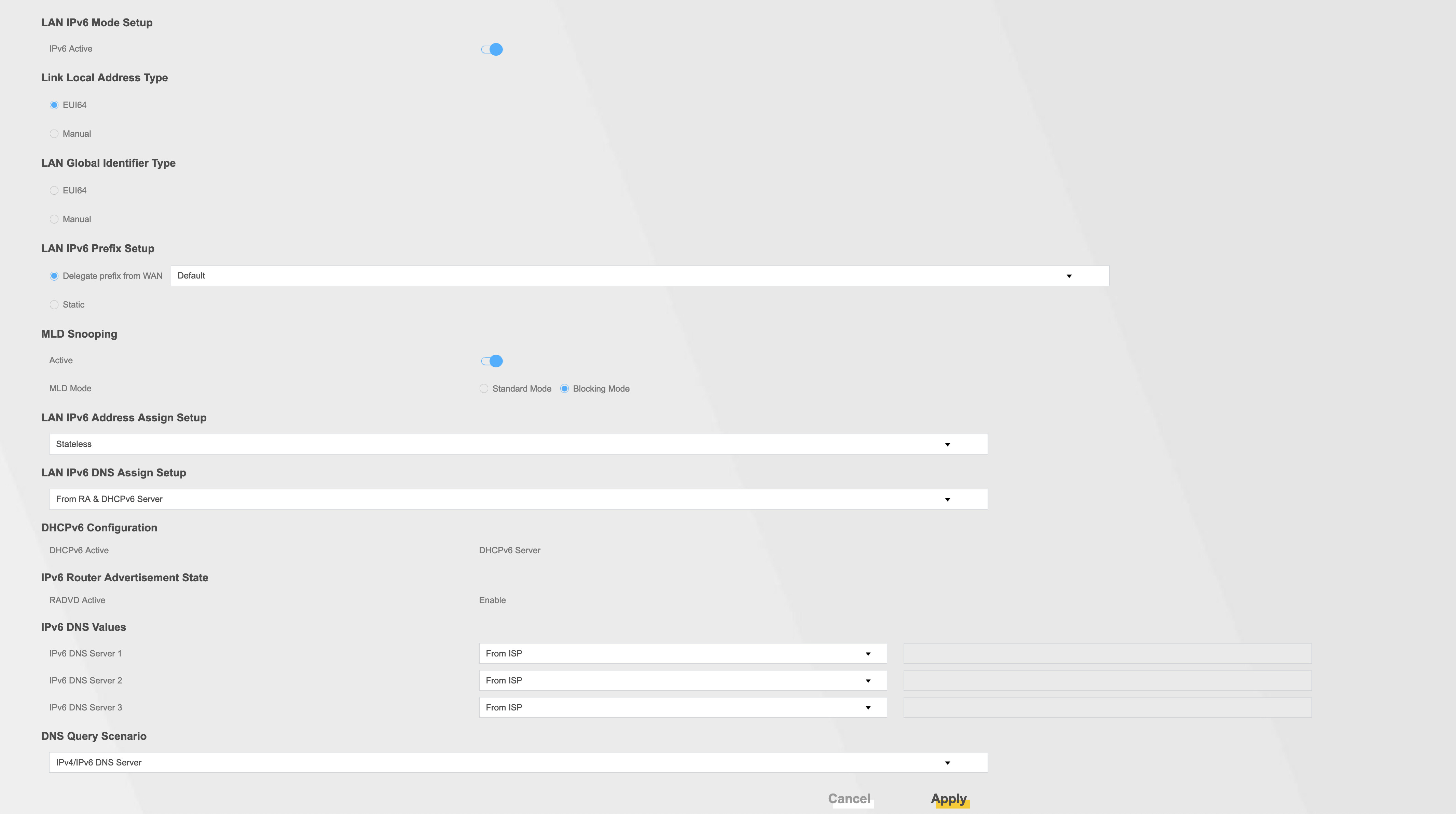Viewport: 1456px width, 814px height.
Task: Click IPv6 DNS Server 1 address field
Action: (x=1107, y=653)
